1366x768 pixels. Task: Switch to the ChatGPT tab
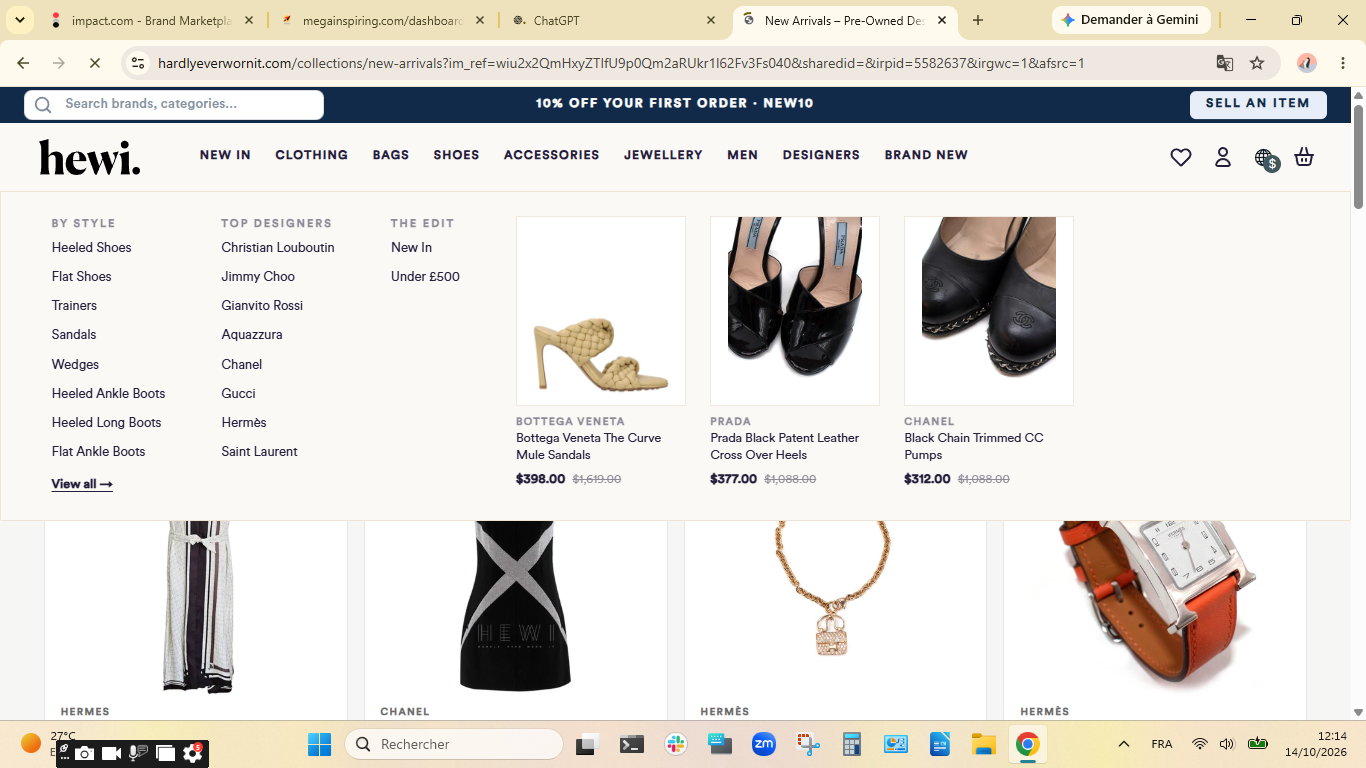pos(614,20)
